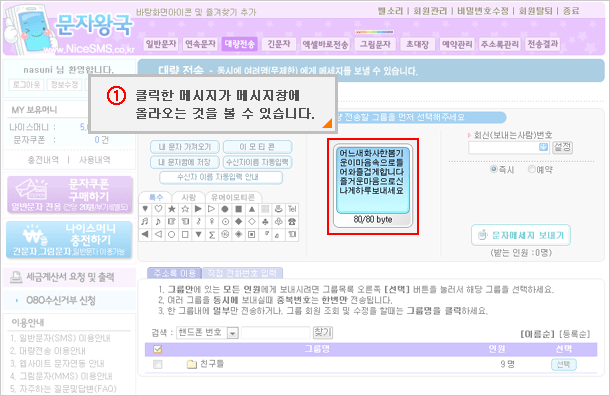The width and height of the screenshot is (610, 396).
Task: Insert the outline star symbol
Action: tap(185, 209)
